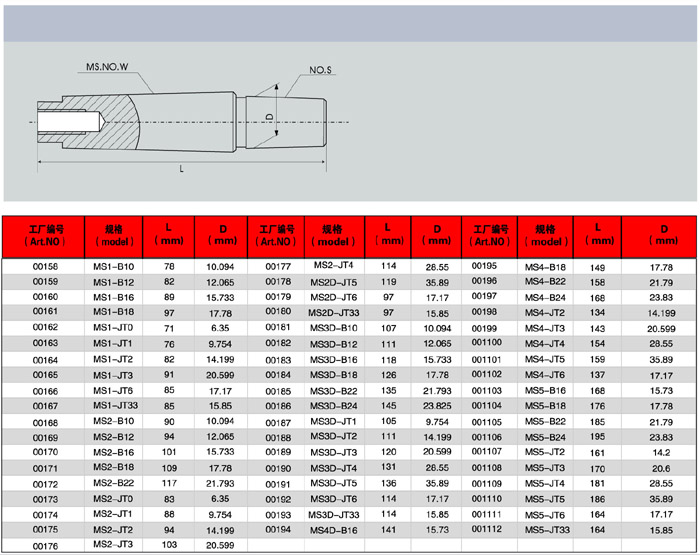Click the MS1-JT33 model entry
Screen dimensions: 700x555
coord(114,407)
